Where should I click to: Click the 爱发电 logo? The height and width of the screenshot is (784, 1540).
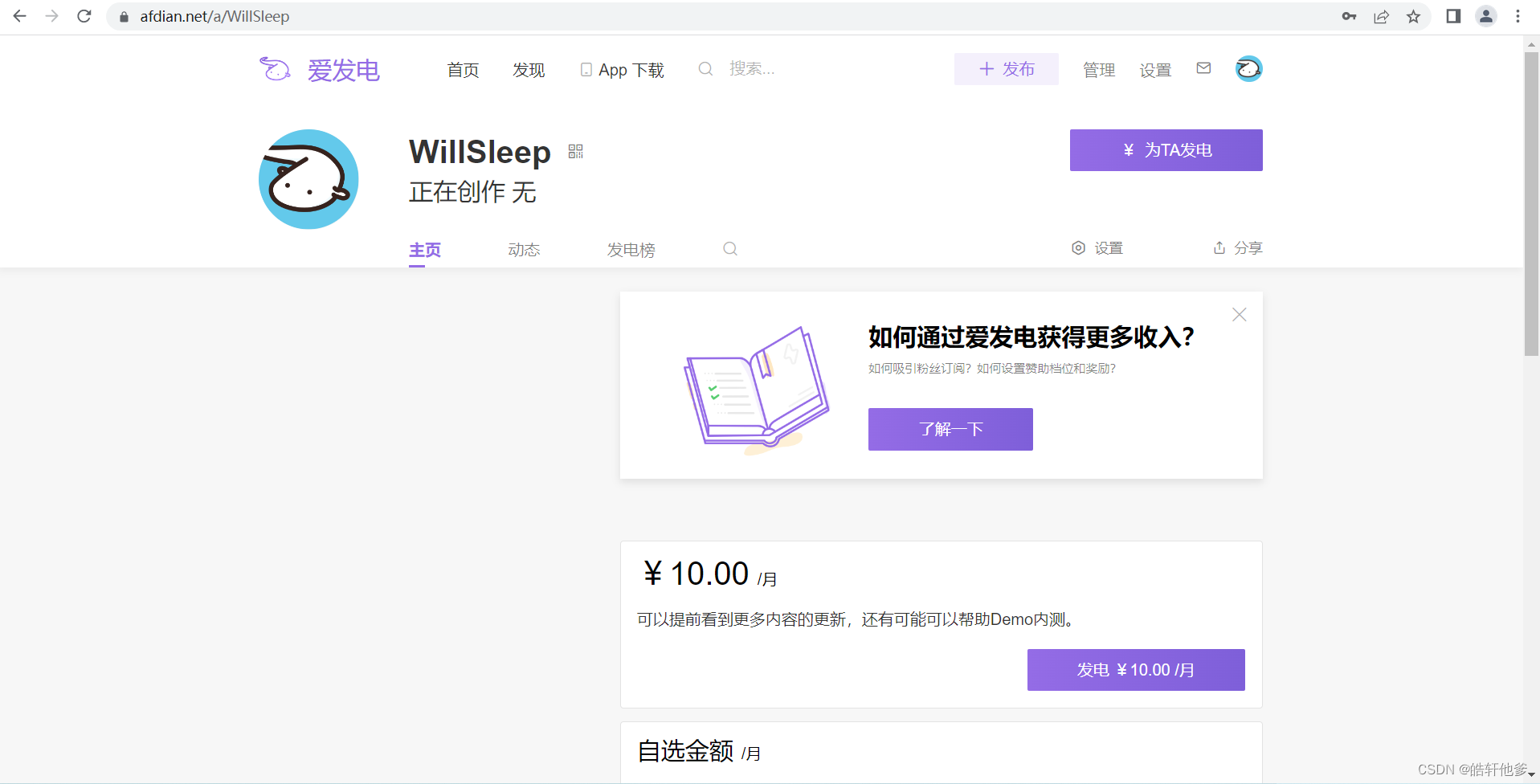[319, 70]
